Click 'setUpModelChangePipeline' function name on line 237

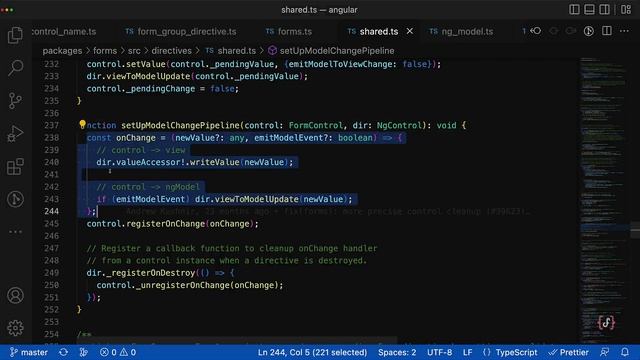180,125
